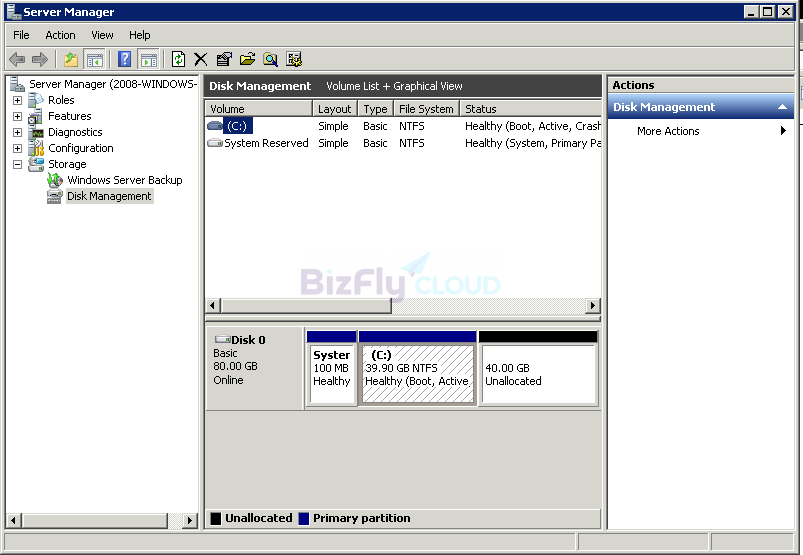Open the View menu

point(102,35)
